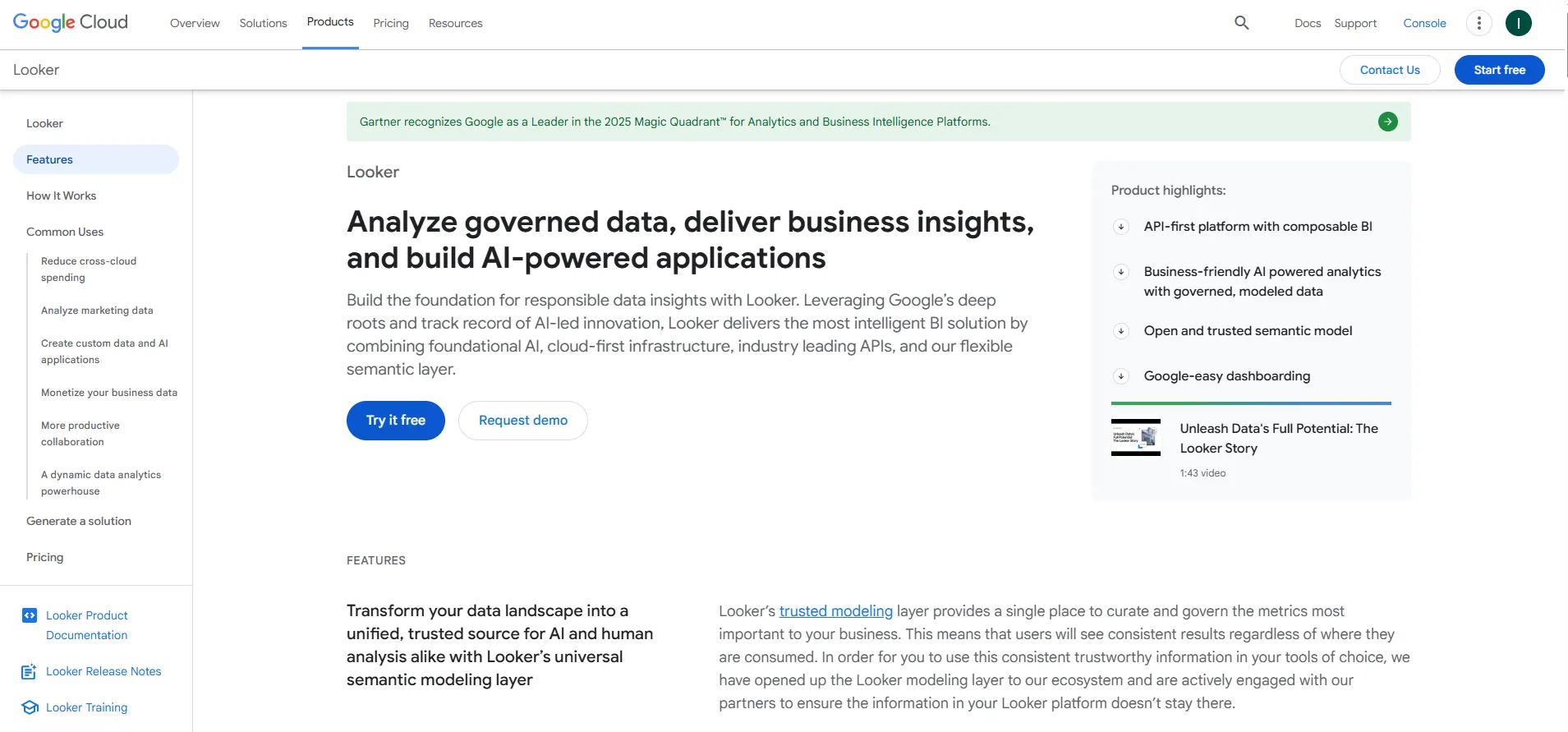Image resolution: width=1568 pixels, height=732 pixels.
Task: Select How It Works in sidebar
Action: tap(62, 196)
